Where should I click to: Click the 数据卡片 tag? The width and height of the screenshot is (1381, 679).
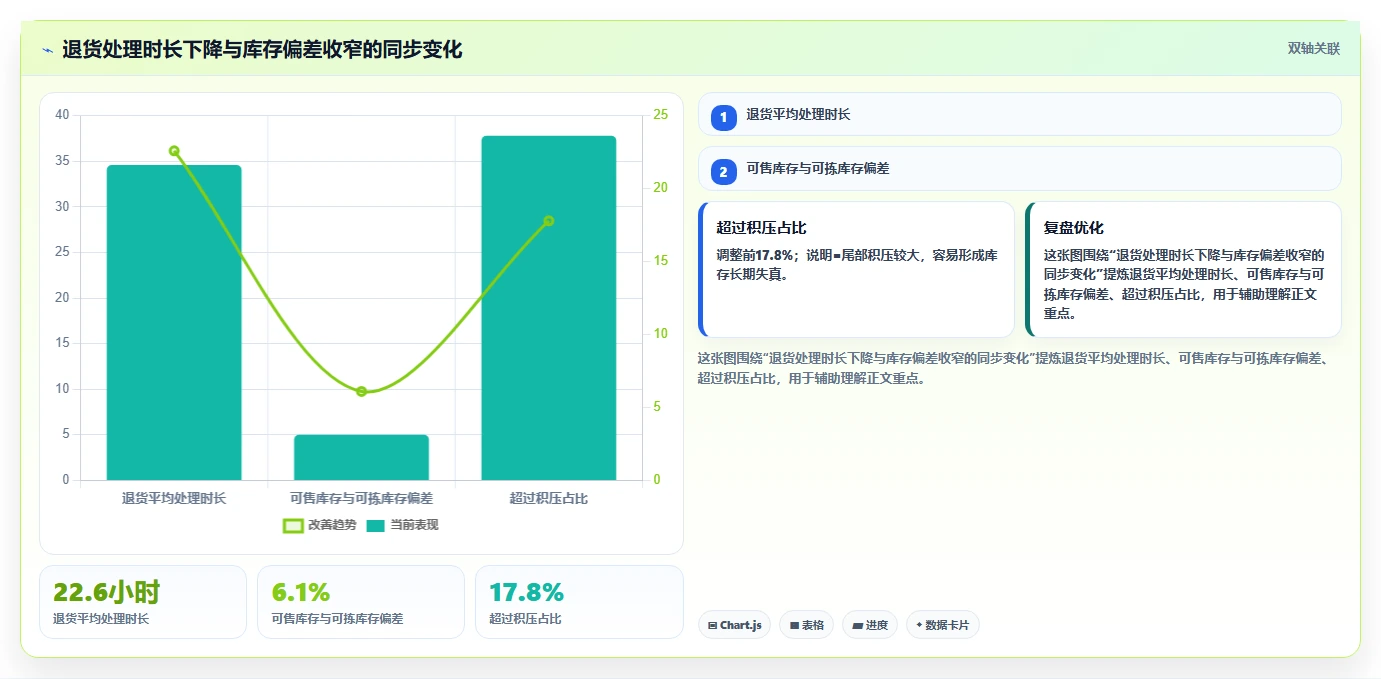coord(942,625)
